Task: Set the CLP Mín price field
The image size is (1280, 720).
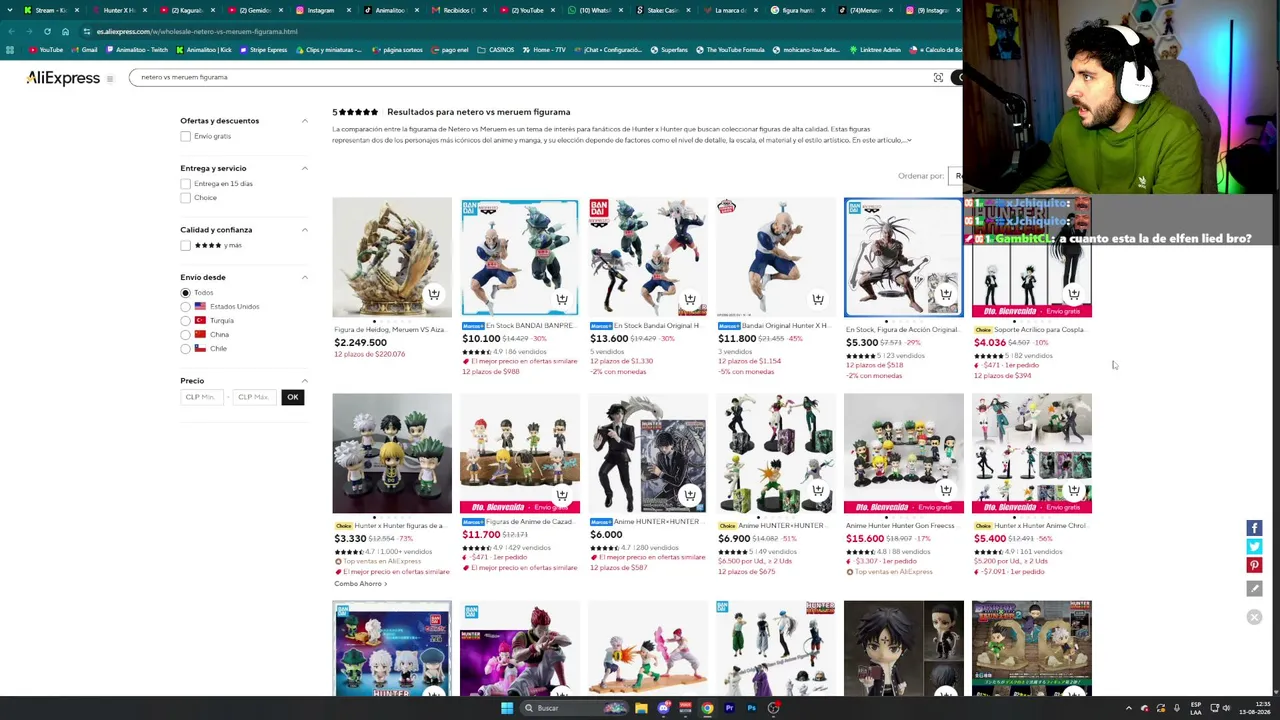Action: click(202, 397)
